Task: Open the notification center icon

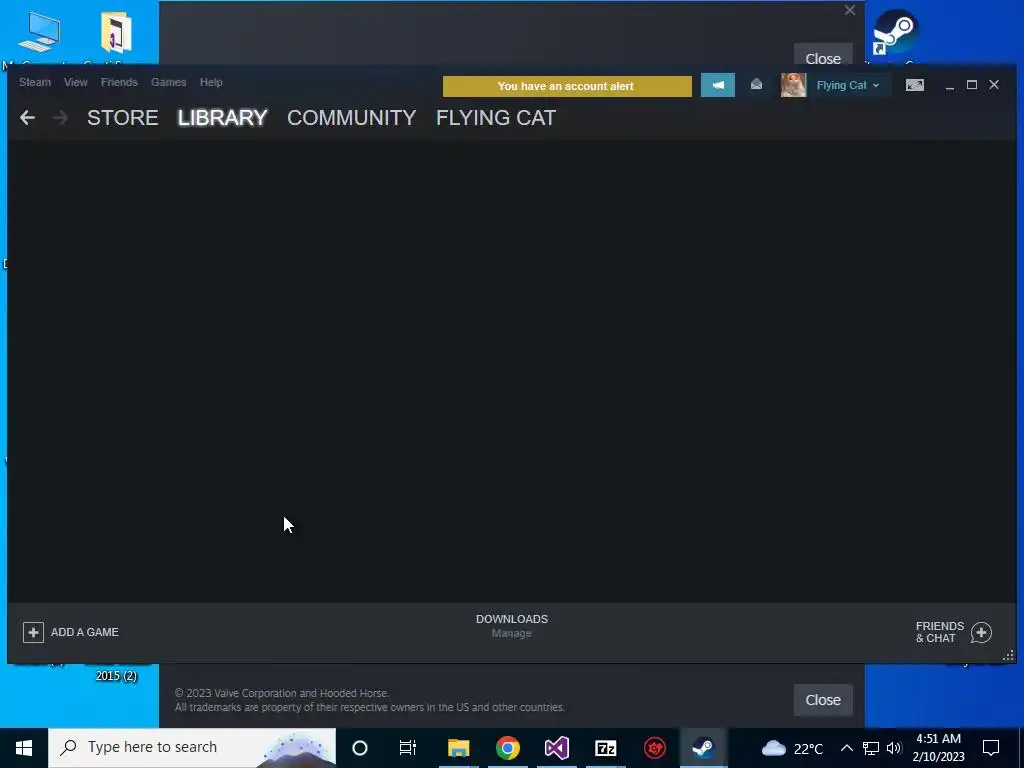Action: [991, 748]
